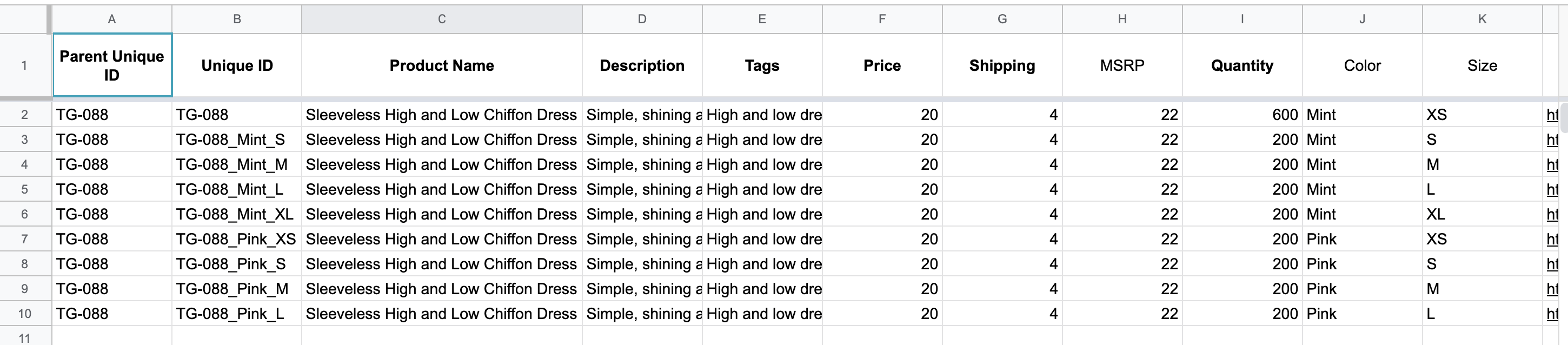Click the Shipping header cell

point(1002,65)
